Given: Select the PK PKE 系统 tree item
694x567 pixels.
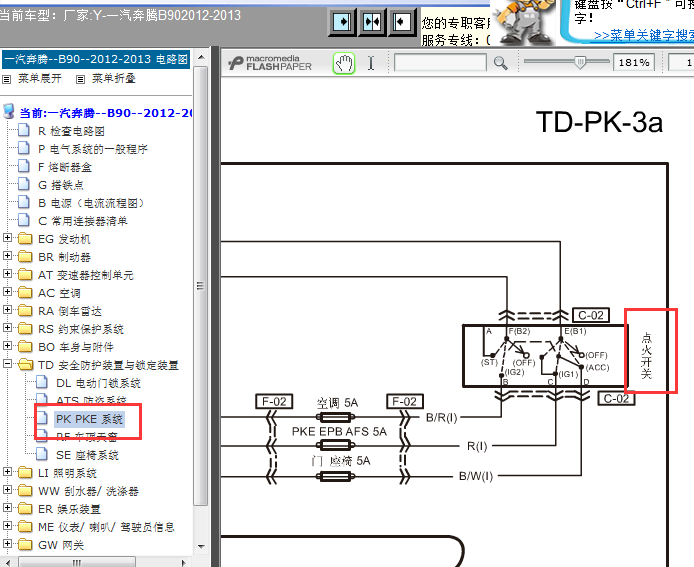Looking at the screenshot, I should pyautogui.click(x=89, y=419).
